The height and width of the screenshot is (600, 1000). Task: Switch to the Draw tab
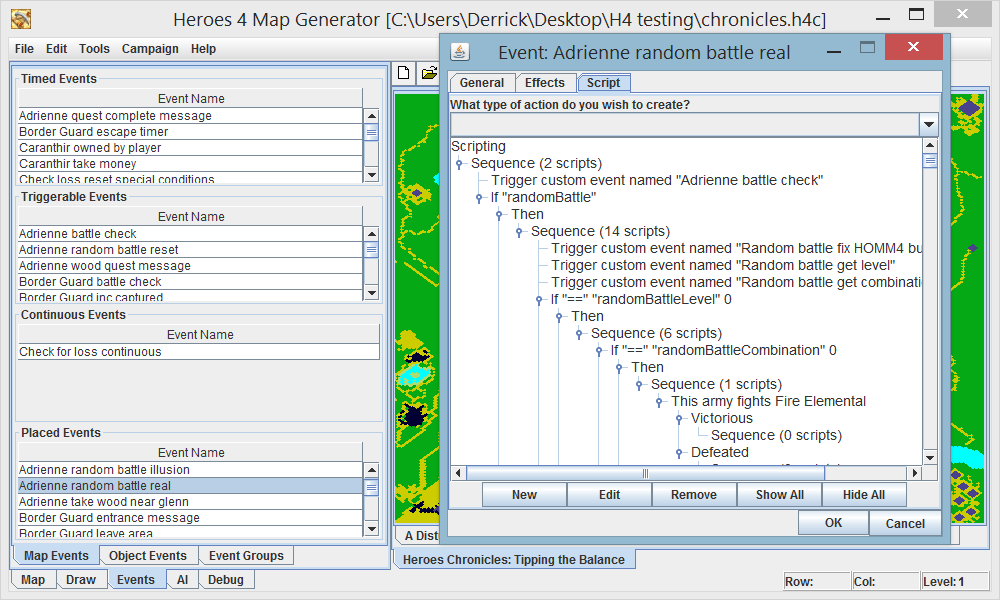[x=81, y=580]
